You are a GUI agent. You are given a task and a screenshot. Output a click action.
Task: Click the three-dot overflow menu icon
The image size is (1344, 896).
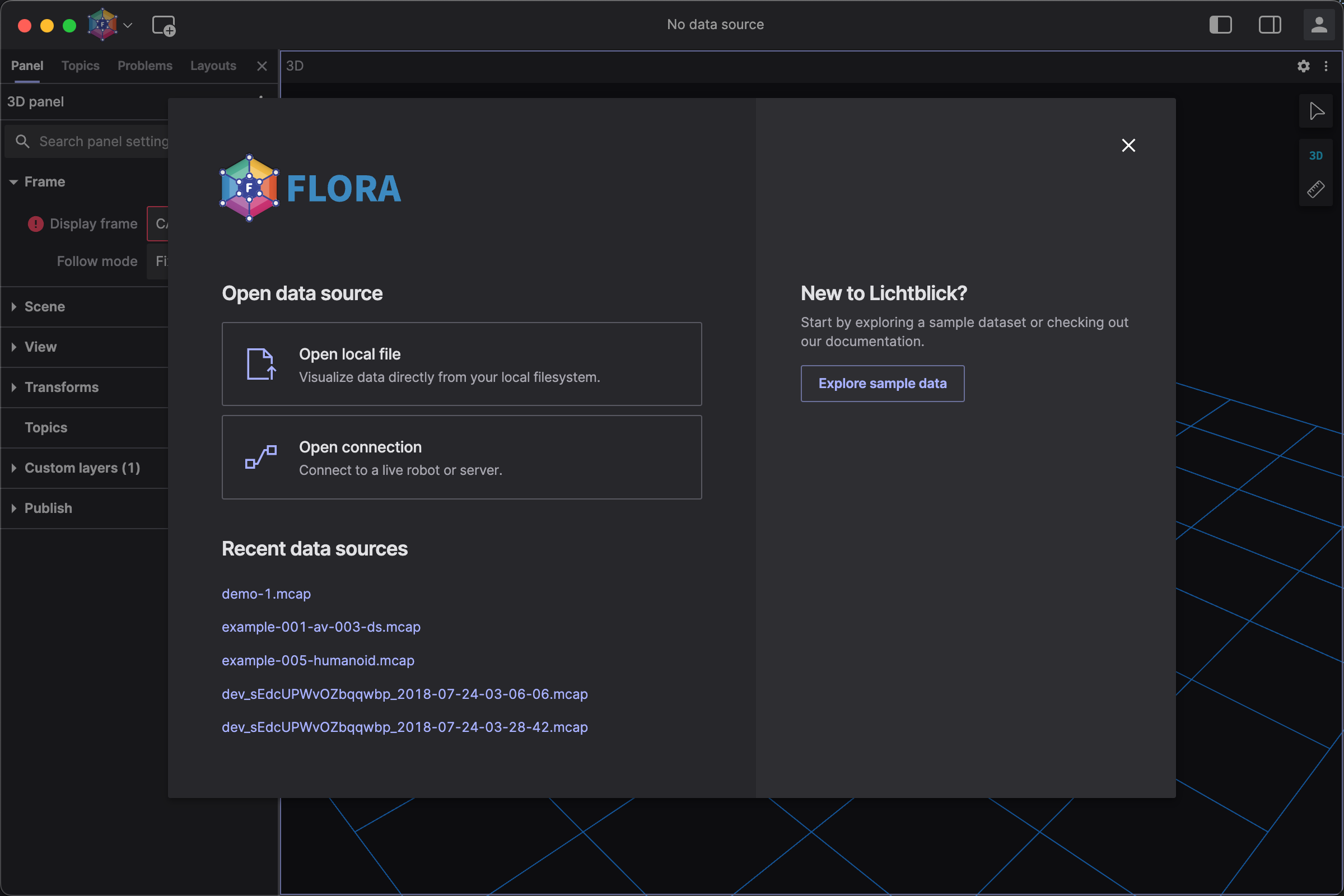click(1326, 65)
